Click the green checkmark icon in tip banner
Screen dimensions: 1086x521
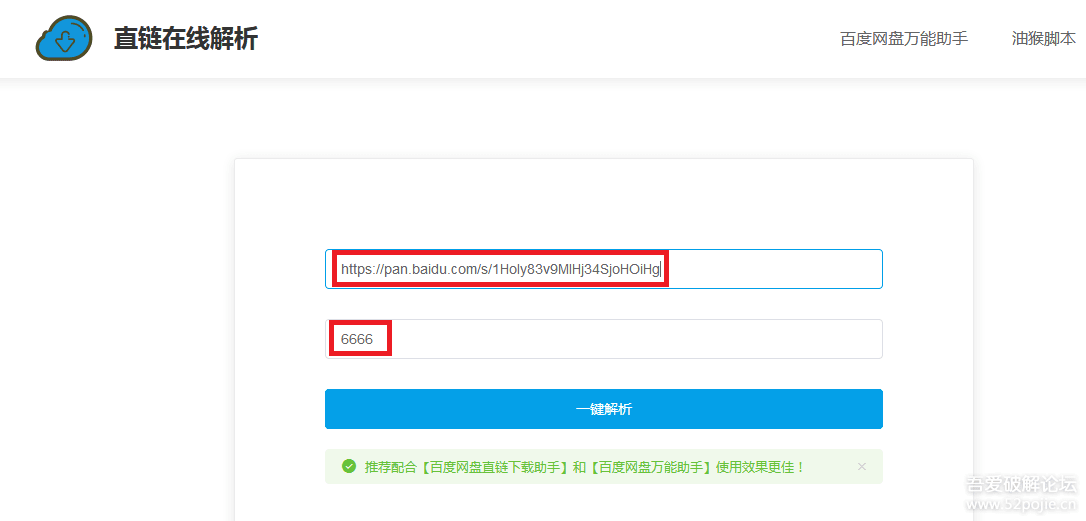[x=349, y=466]
